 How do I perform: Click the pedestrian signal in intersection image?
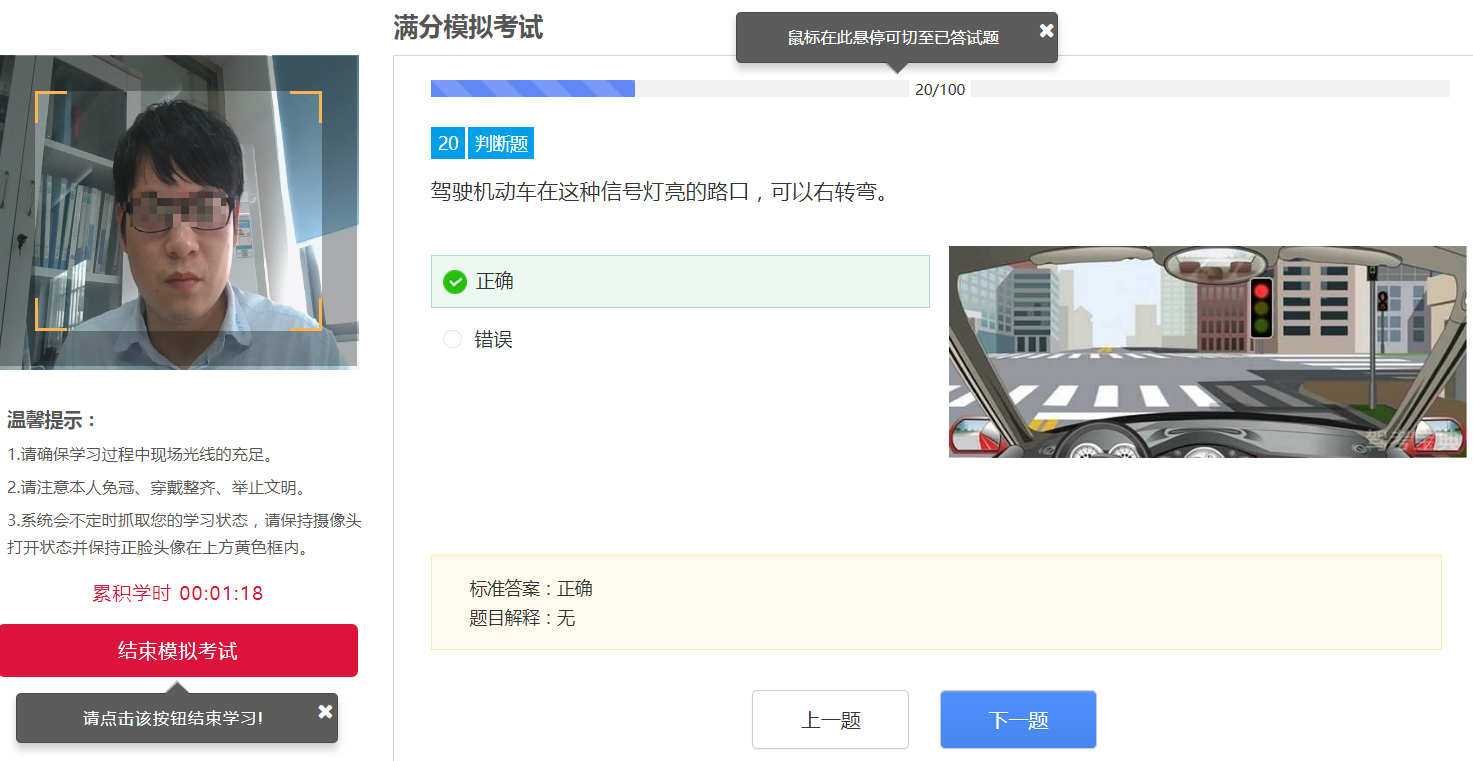pos(1383,299)
